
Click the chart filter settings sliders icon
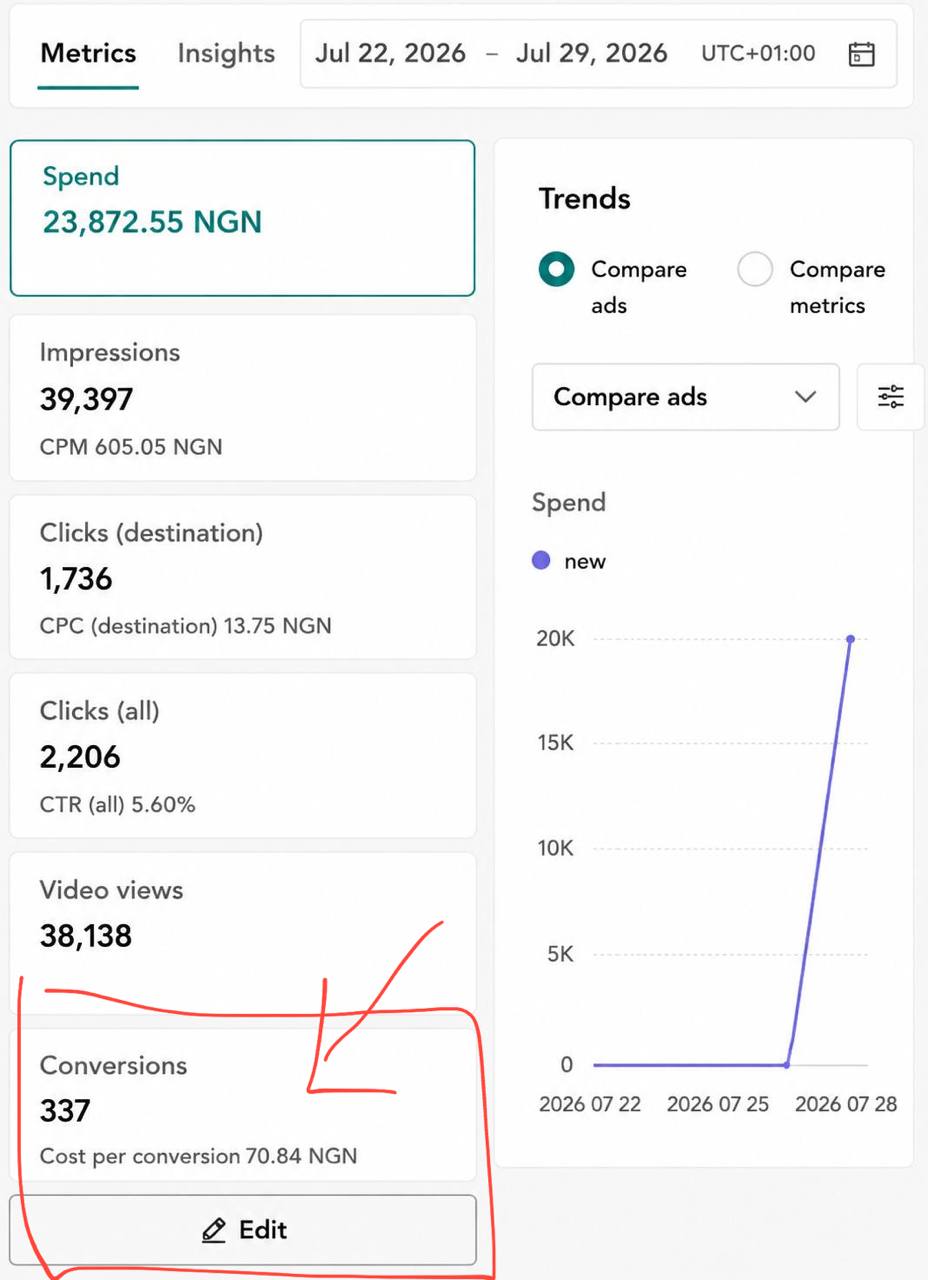(891, 397)
